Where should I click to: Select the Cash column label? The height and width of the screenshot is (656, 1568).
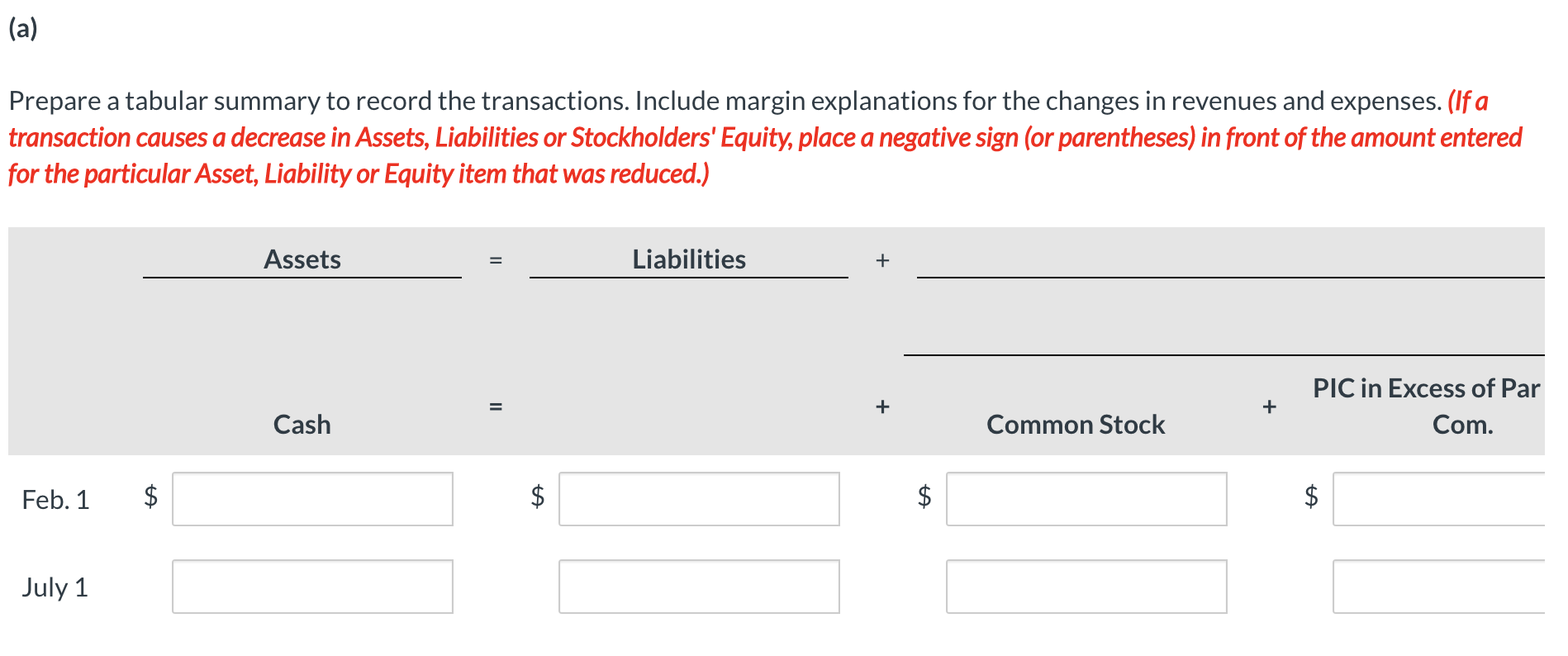[301, 425]
